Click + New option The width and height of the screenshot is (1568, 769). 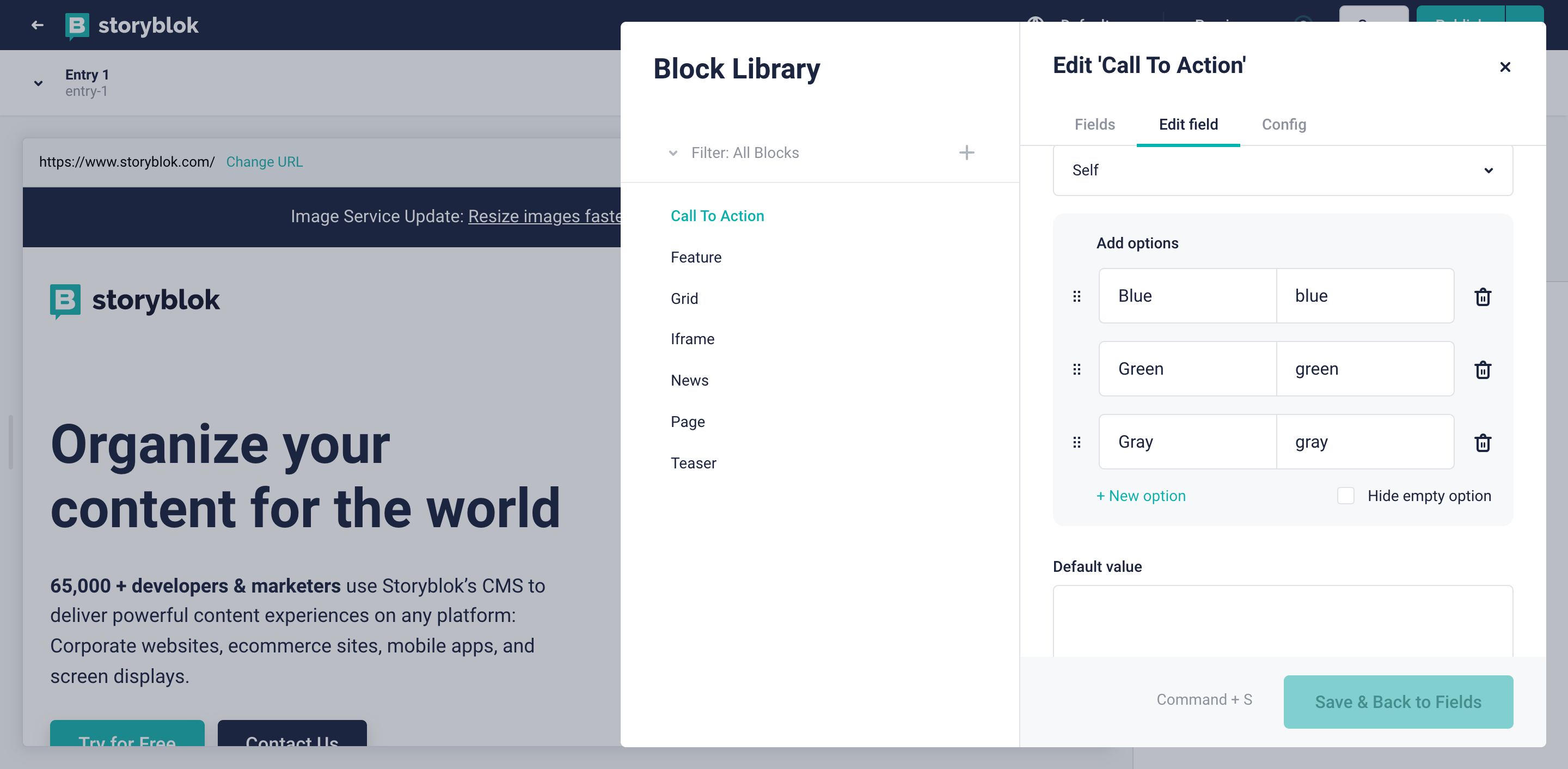point(1141,496)
